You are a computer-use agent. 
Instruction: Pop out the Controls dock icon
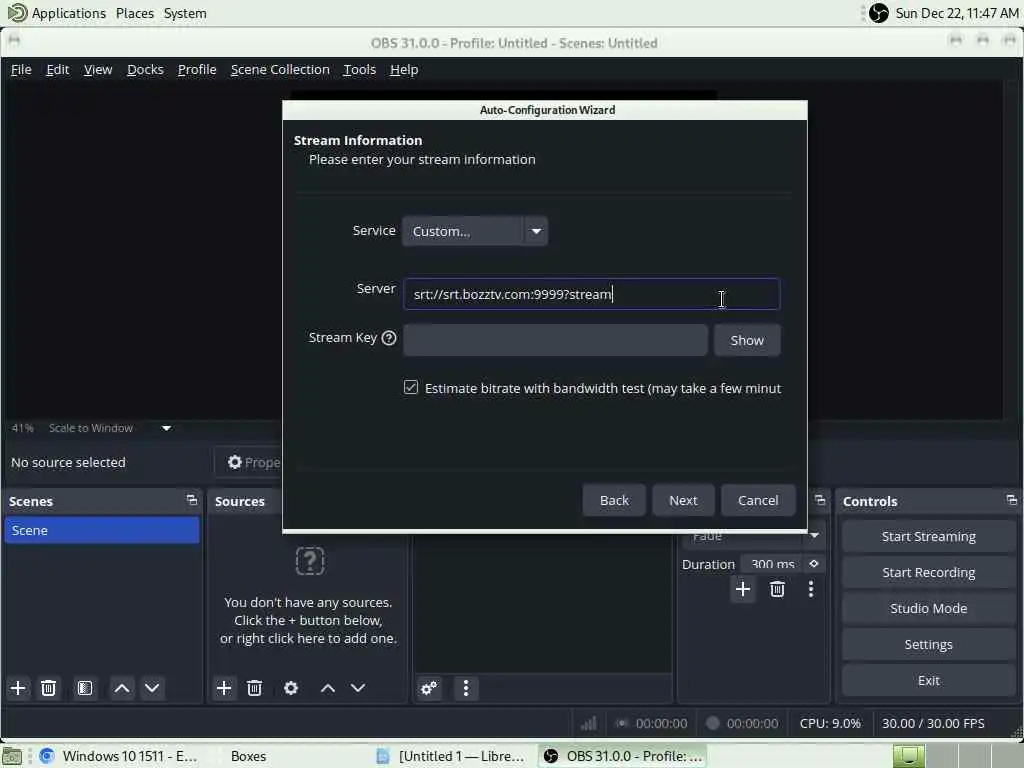click(1011, 500)
